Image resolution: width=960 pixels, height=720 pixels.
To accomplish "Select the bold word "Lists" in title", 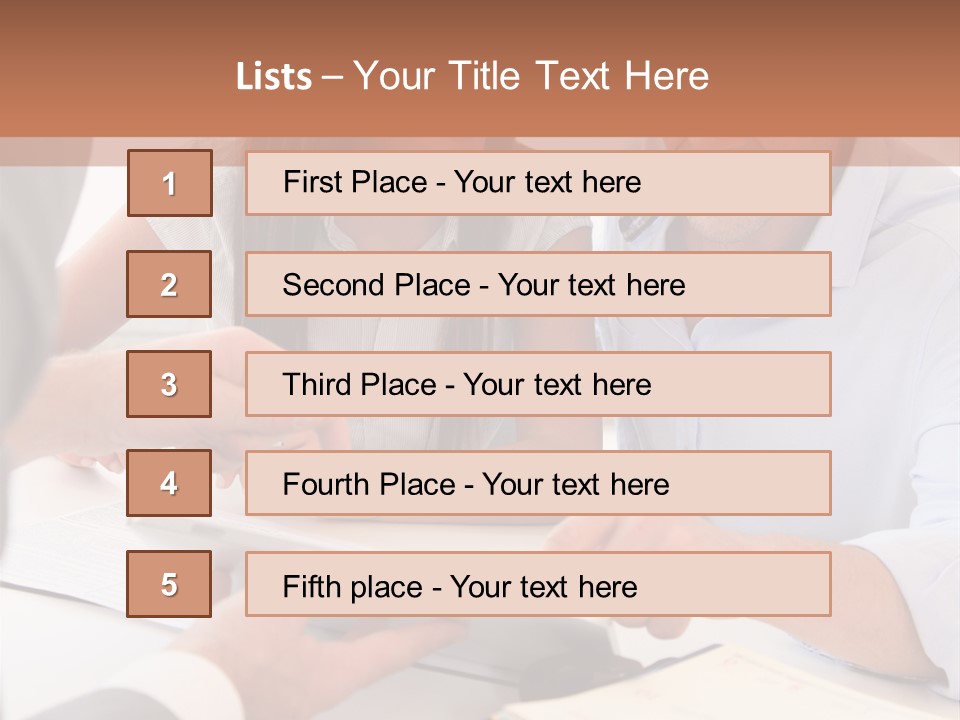I will click(x=274, y=77).
